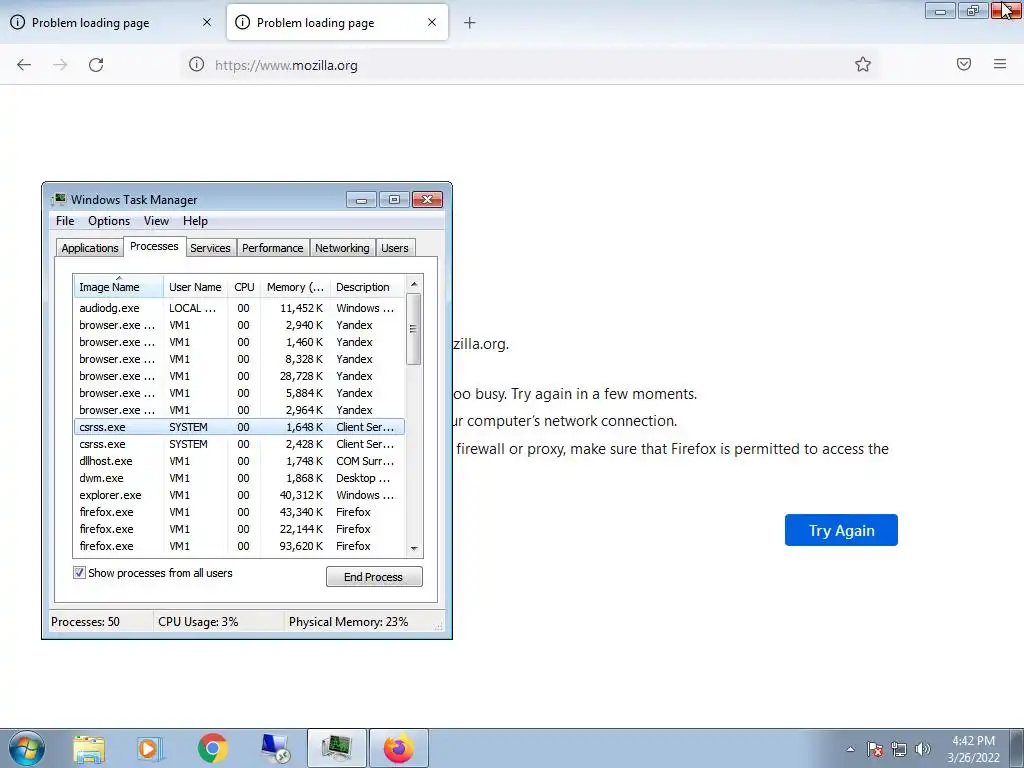Select Firefox taskbar button

pos(399,748)
